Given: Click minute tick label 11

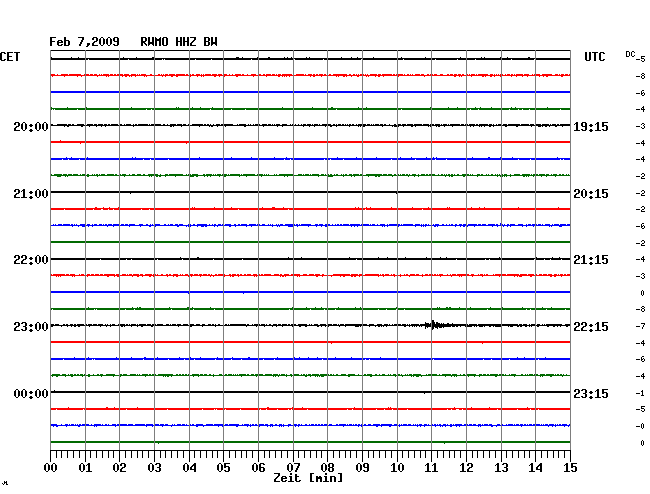Looking at the screenshot, I should point(431,467).
